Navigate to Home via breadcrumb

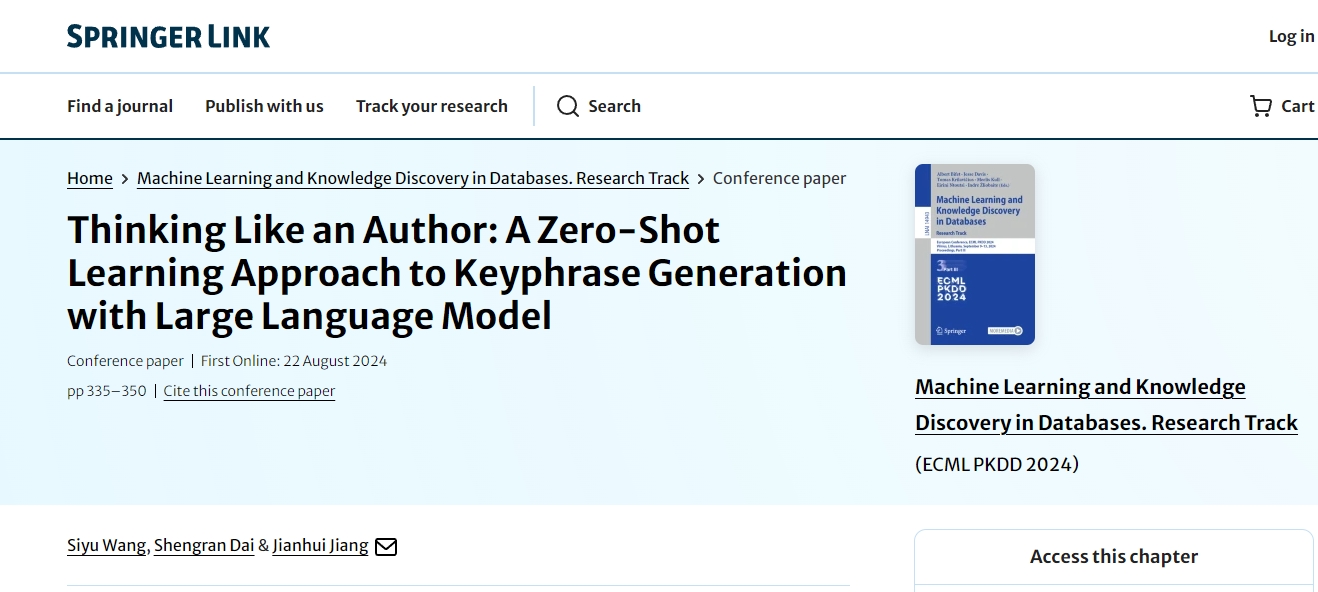tap(90, 178)
